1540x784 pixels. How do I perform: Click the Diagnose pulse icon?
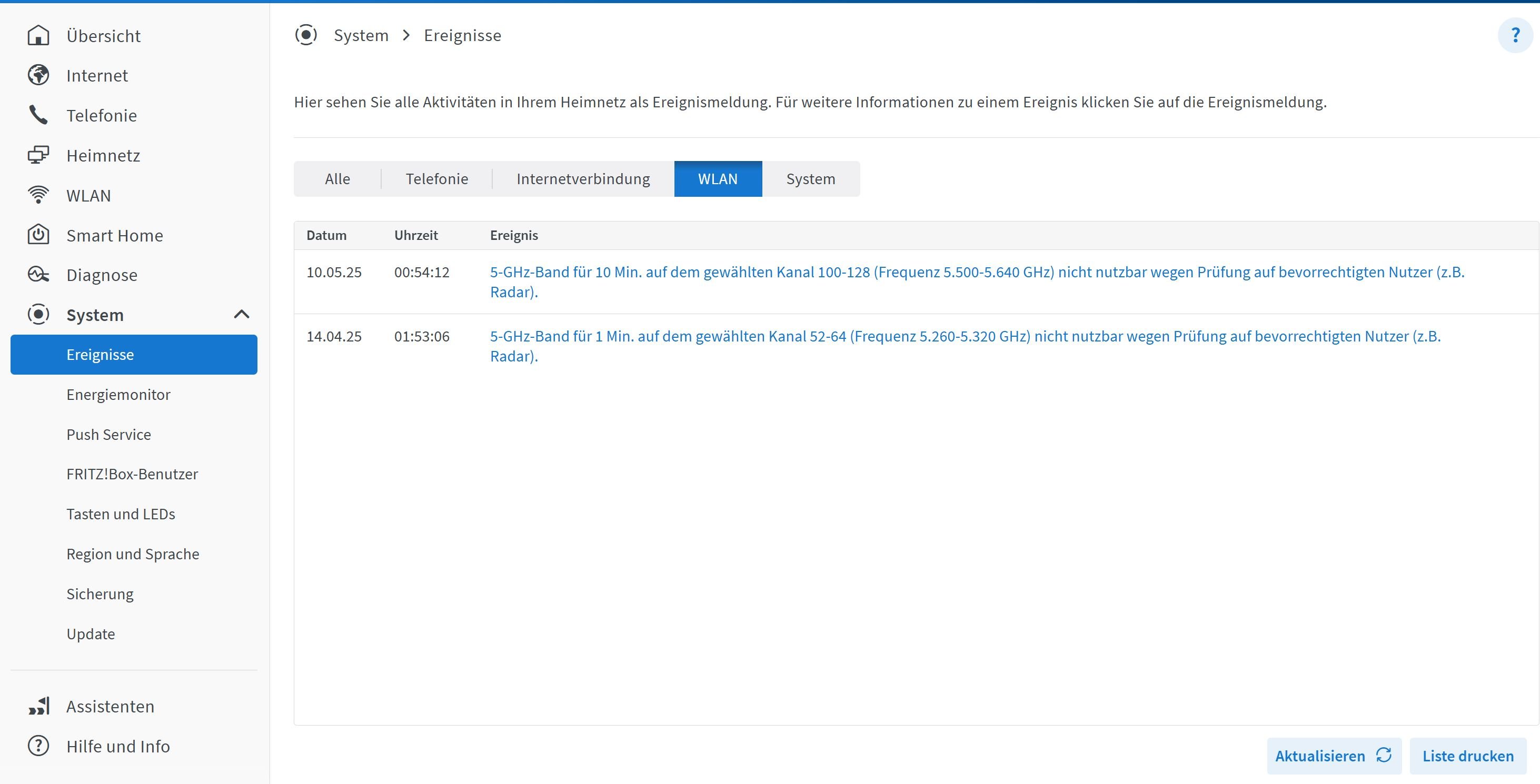38,275
